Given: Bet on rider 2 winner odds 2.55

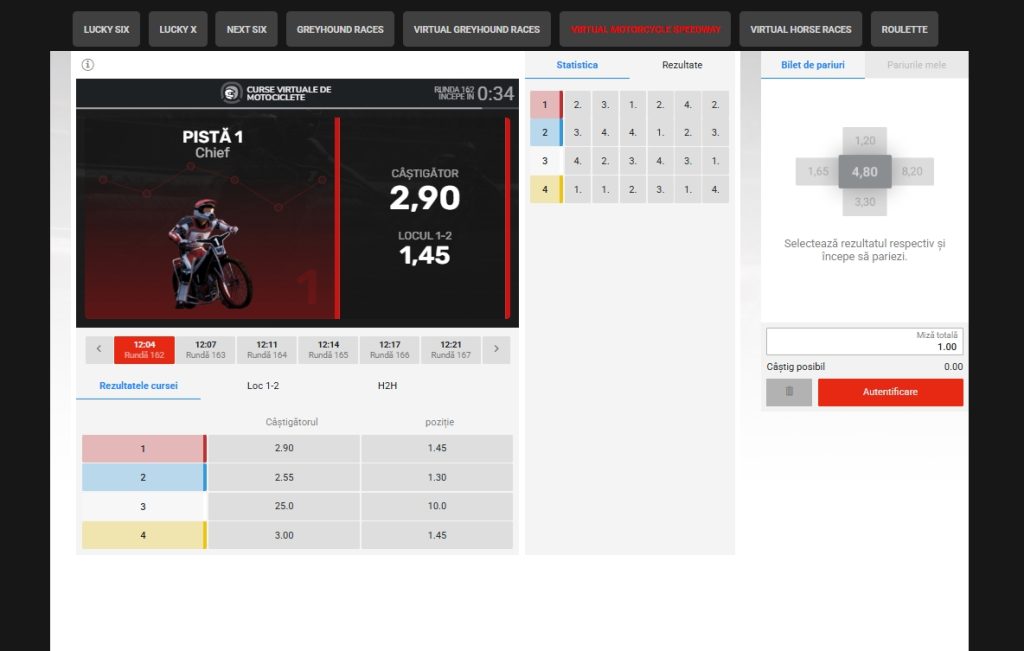Looking at the screenshot, I should (284, 477).
